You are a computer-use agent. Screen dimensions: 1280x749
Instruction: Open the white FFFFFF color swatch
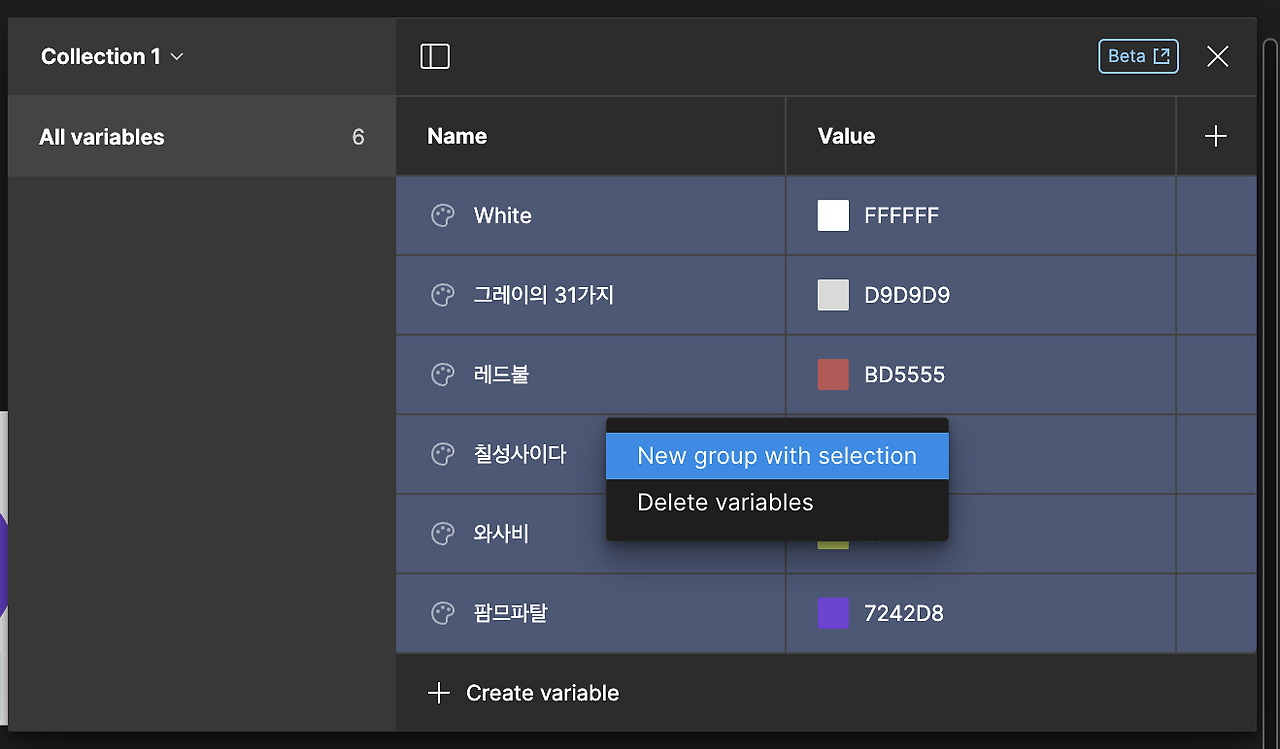tap(833, 215)
